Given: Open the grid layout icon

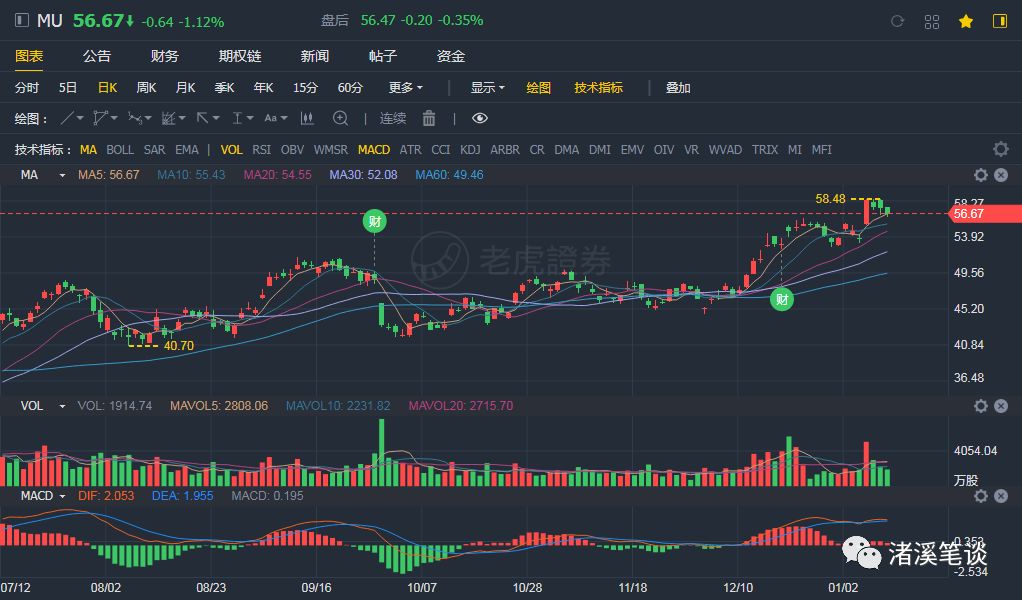Looking at the screenshot, I should (932, 21).
